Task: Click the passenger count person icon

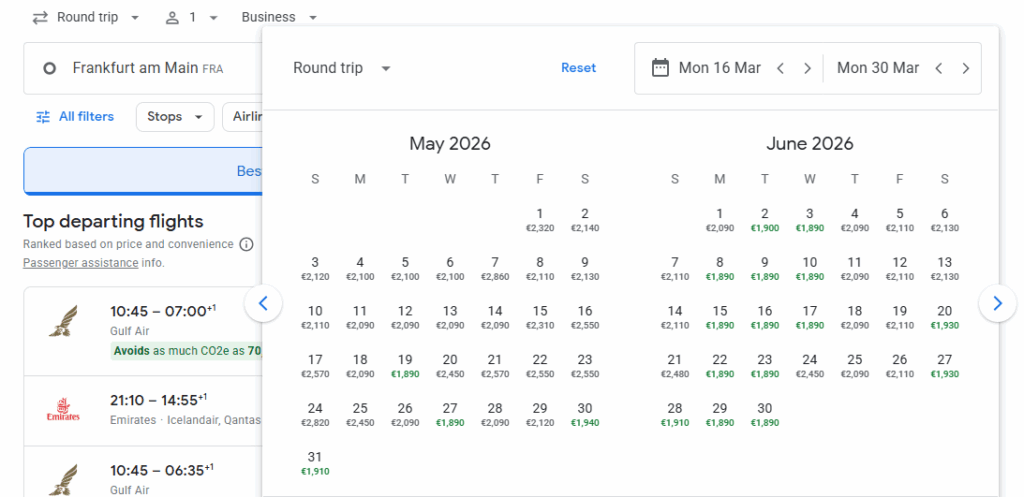Action: pos(172,18)
